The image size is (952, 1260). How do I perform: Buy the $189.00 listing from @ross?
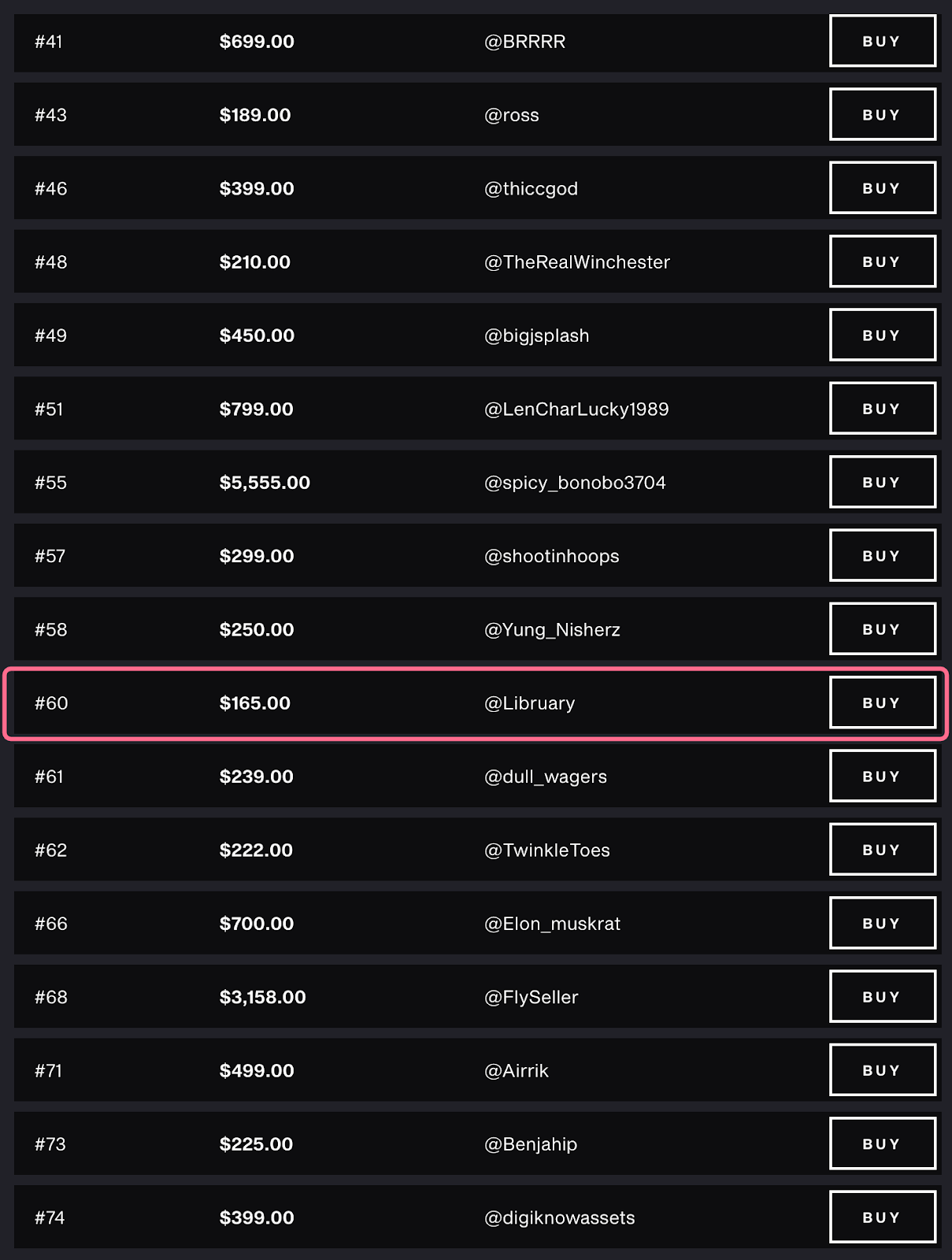pos(882,115)
